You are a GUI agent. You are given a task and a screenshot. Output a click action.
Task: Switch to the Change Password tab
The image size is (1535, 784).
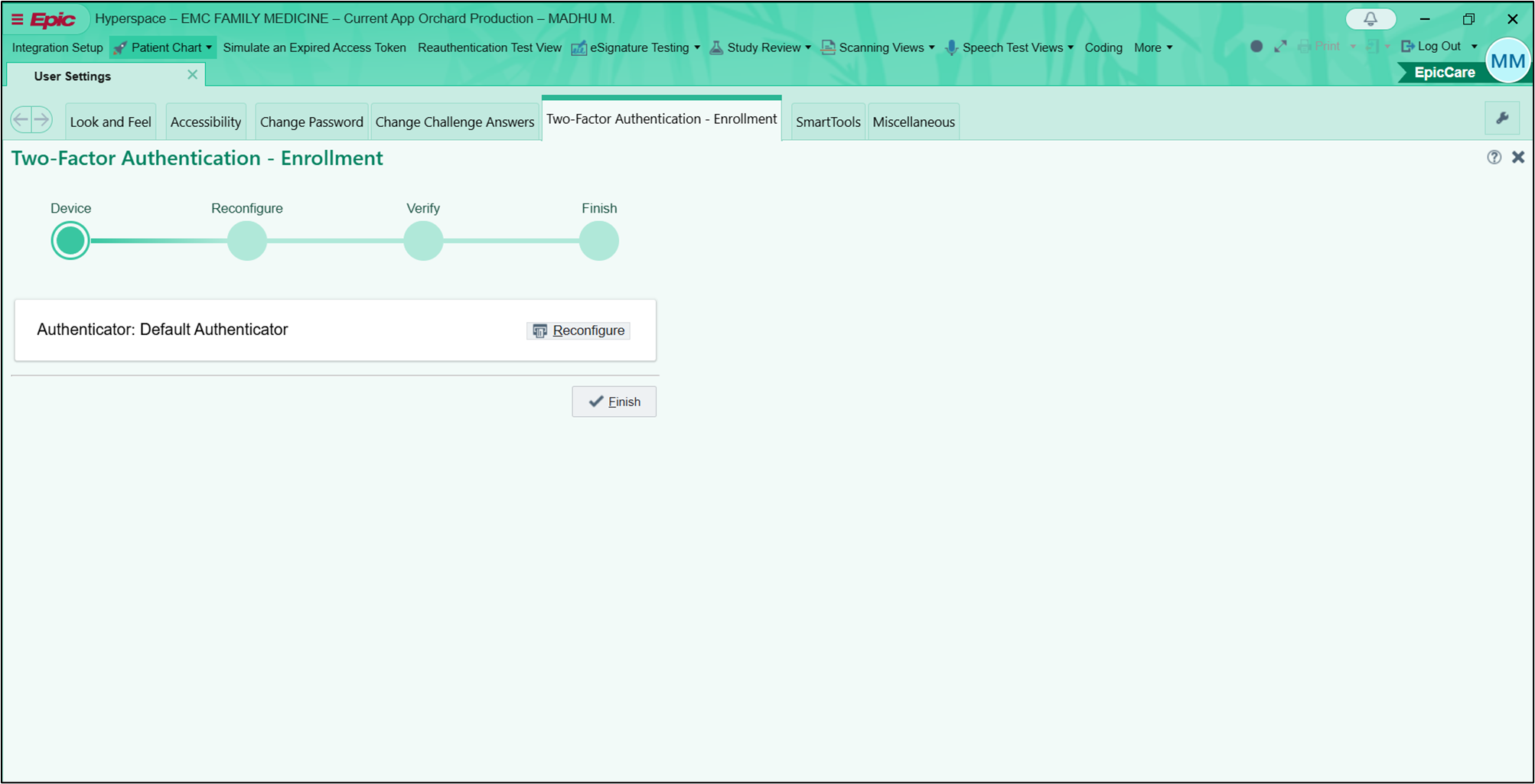pyautogui.click(x=311, y=122)
